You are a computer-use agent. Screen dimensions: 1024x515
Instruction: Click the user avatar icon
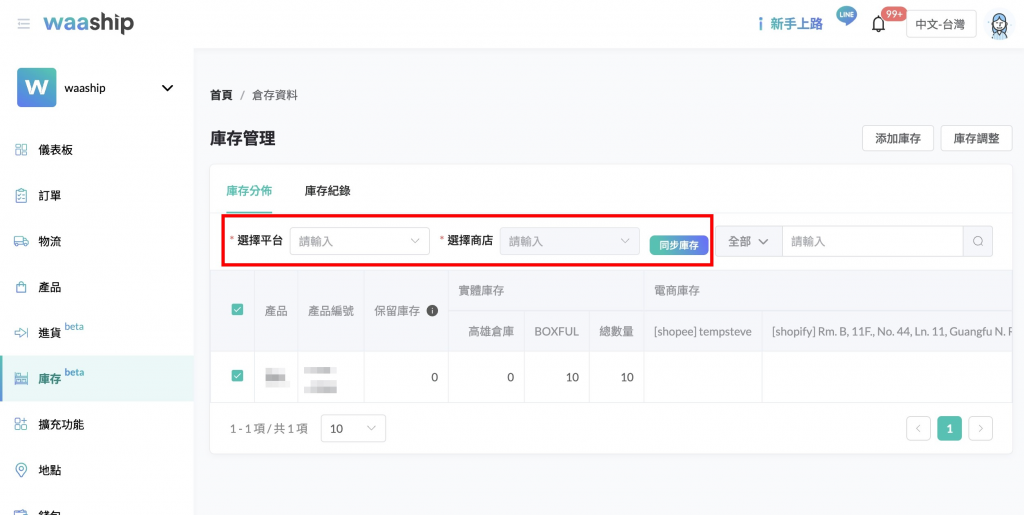[x=998, y=25]
